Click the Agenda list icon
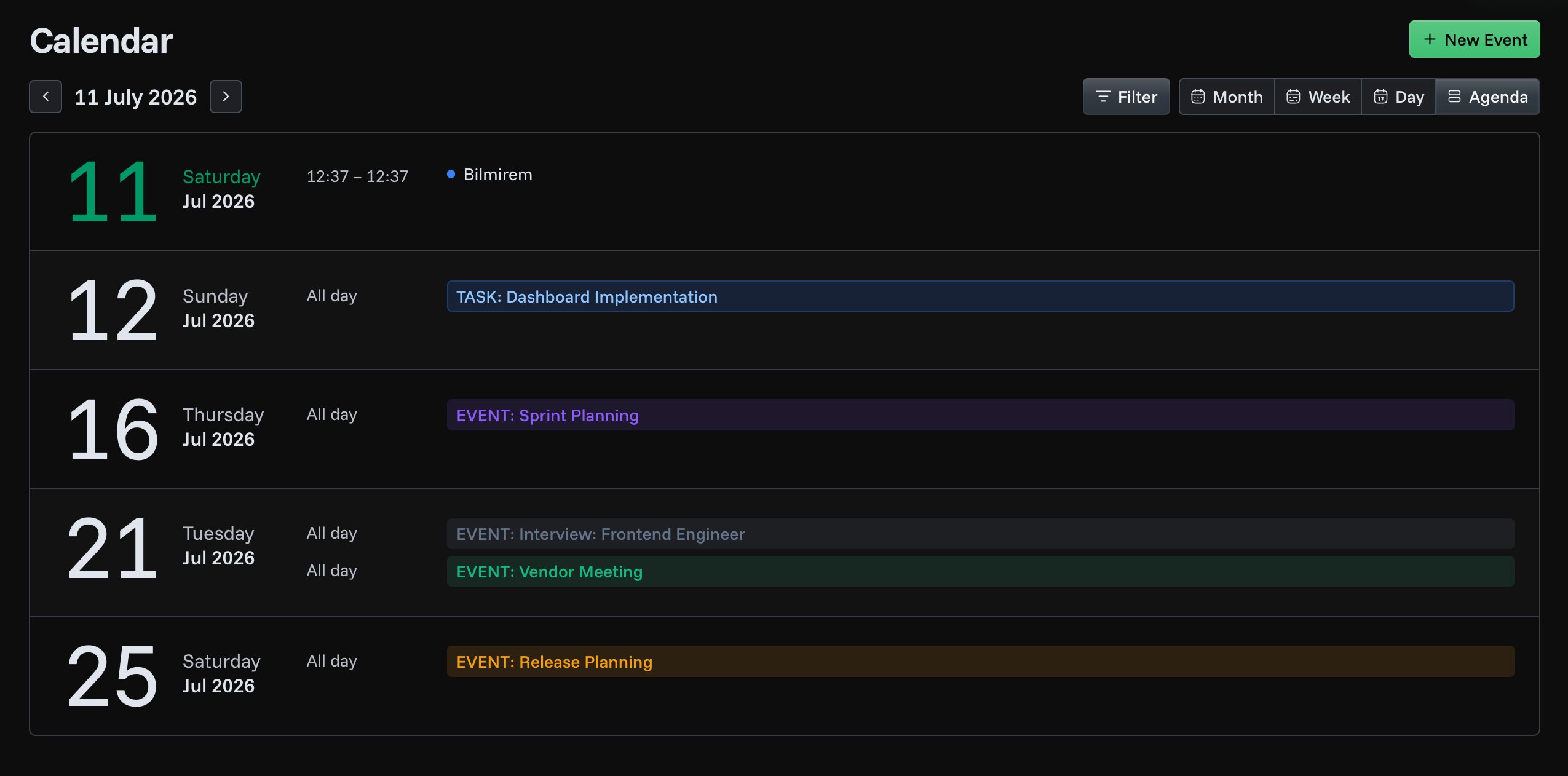The height and width of the screenshot is (776, 1568). click(1454, 97)
